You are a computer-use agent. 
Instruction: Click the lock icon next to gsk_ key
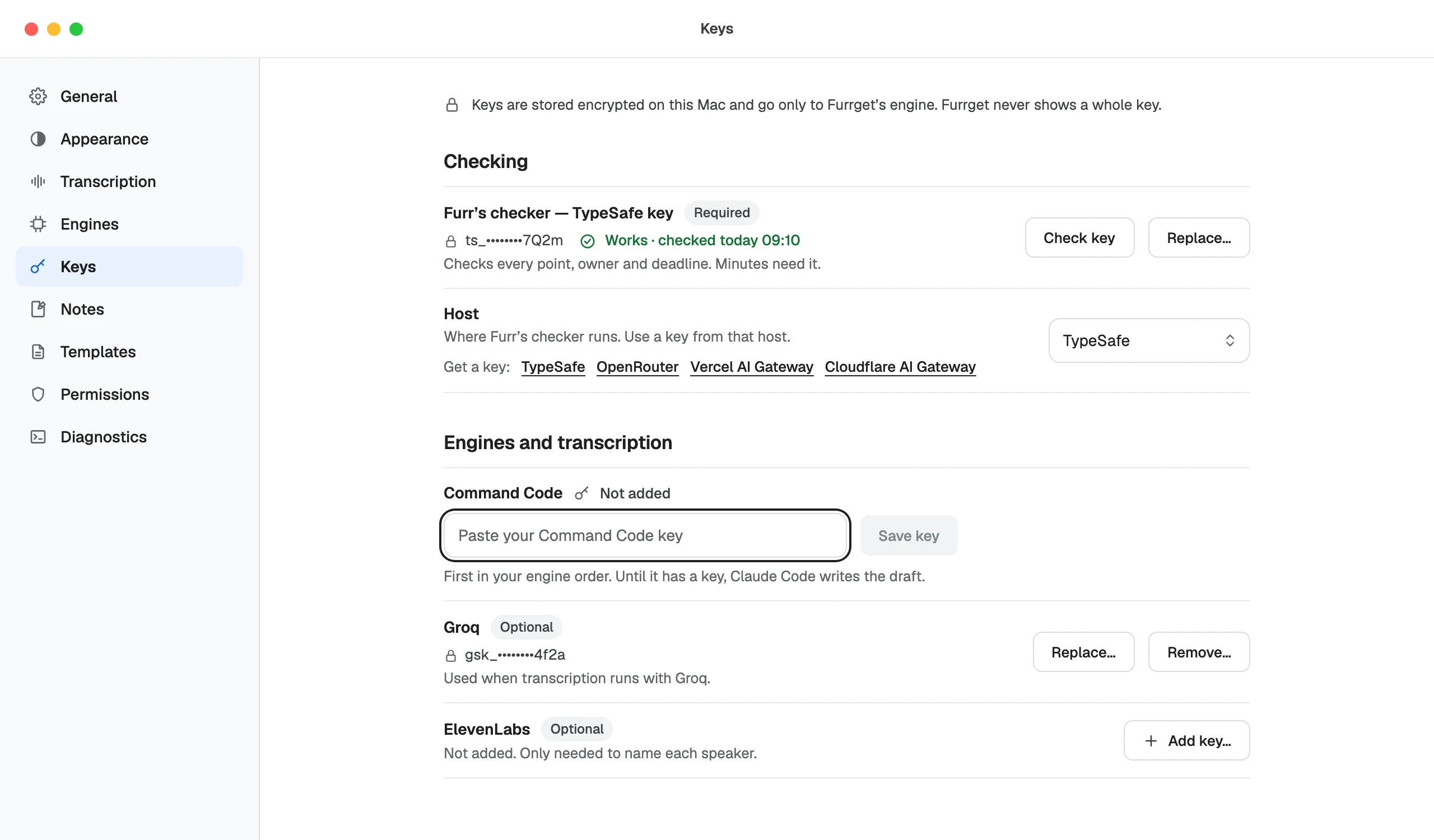[451, 656]
